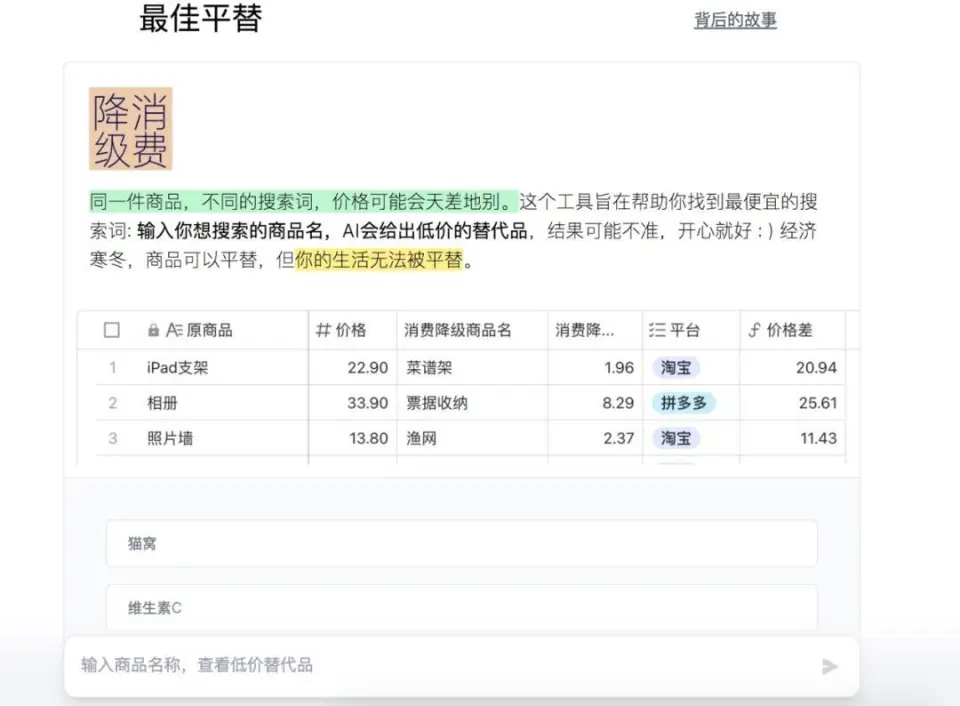
Task: Focus the 输入商品名称 input field
Action: tap(440, 666)
